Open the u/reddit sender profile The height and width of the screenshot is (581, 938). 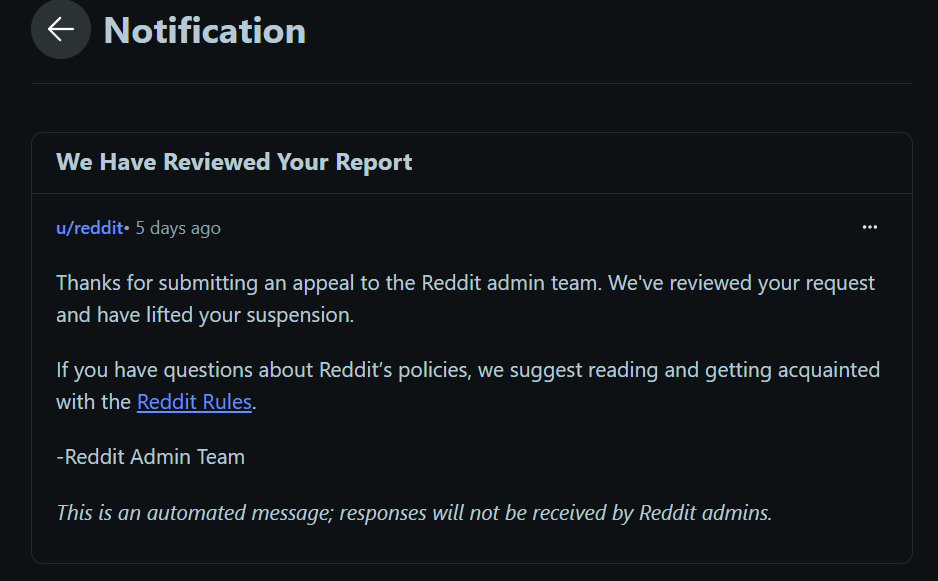(x=89, y=228)
